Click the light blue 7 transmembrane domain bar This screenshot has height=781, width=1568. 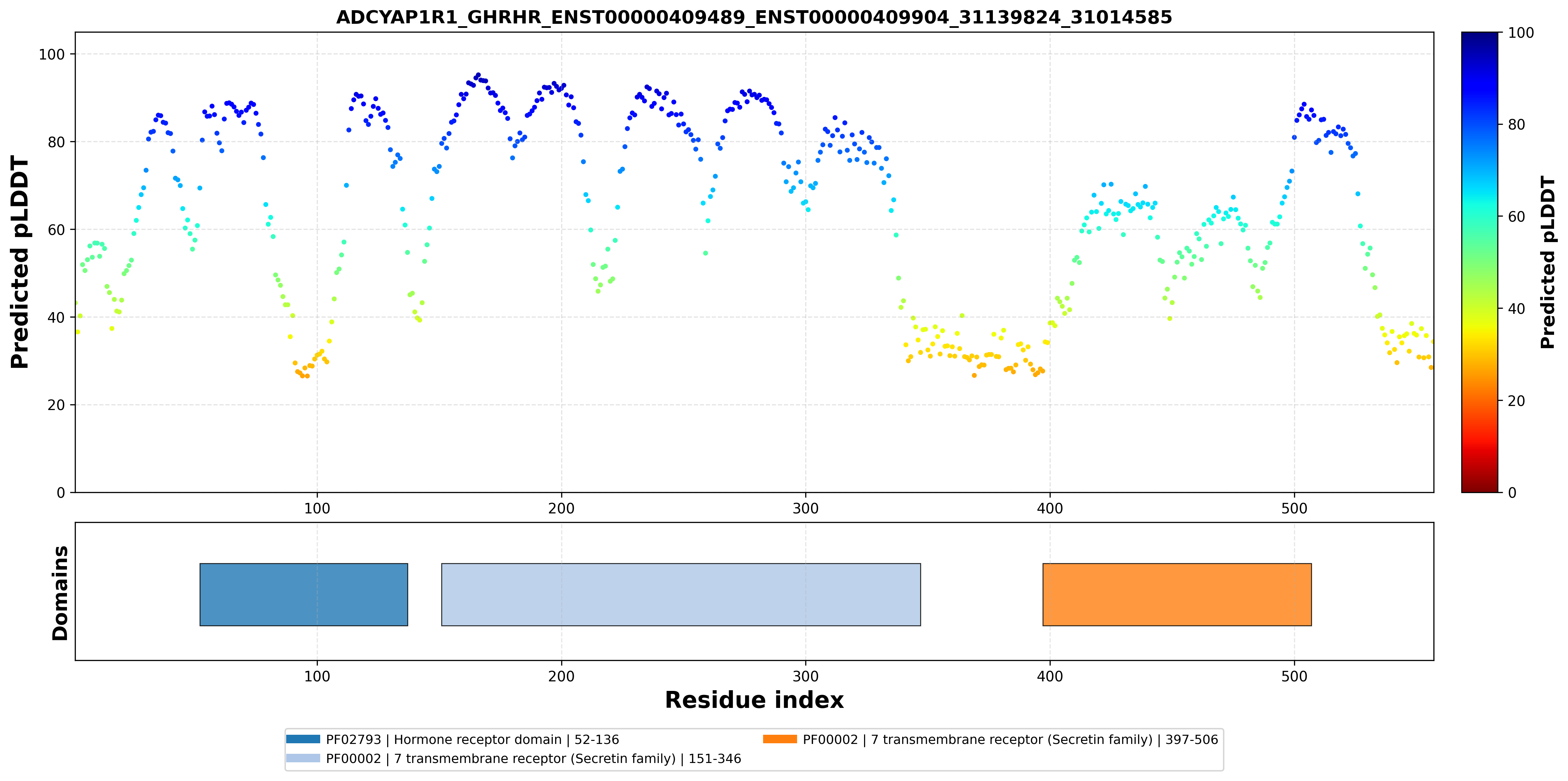click(x=680, y=594)
